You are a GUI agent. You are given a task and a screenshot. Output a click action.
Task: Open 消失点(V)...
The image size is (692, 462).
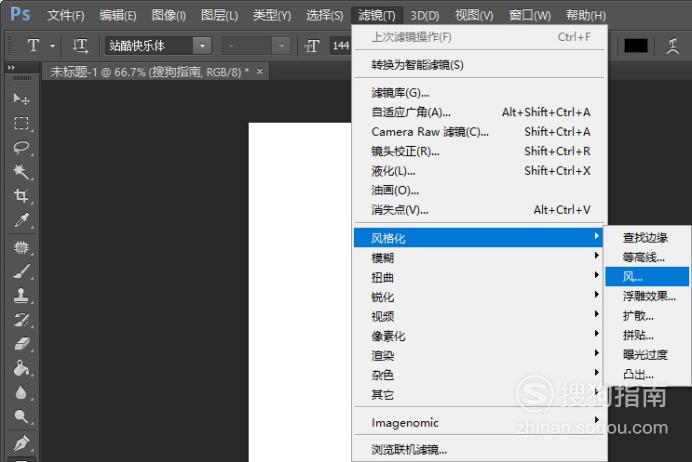(480, 210)
